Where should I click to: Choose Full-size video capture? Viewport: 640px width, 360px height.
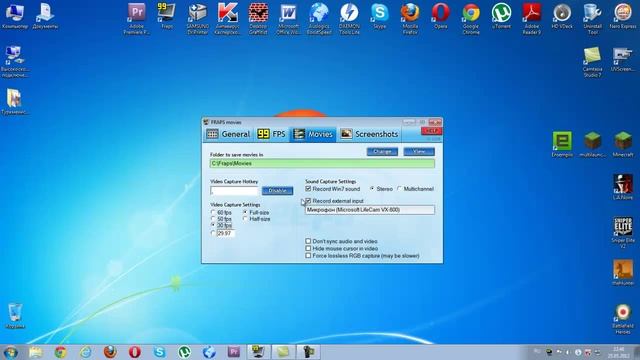click(245, 213)
